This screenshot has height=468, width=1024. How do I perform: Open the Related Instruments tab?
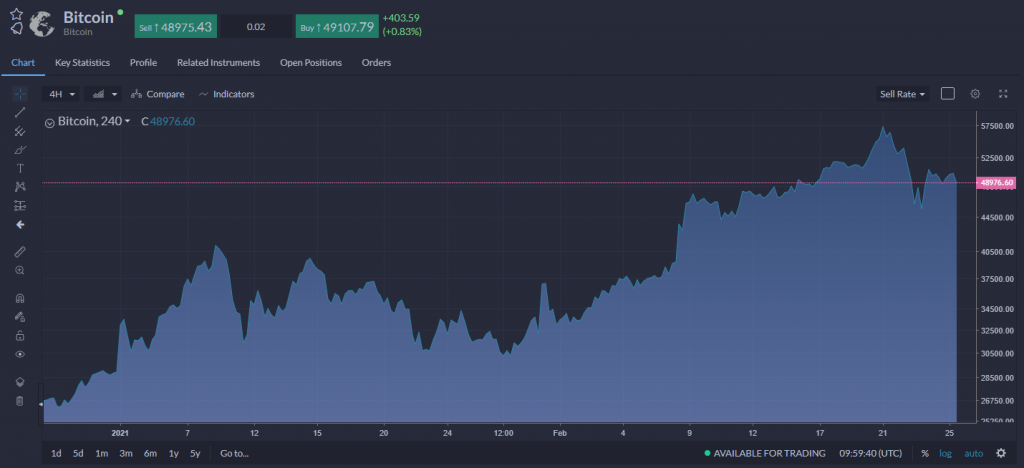pyautogui.click(x=218, y=63)
